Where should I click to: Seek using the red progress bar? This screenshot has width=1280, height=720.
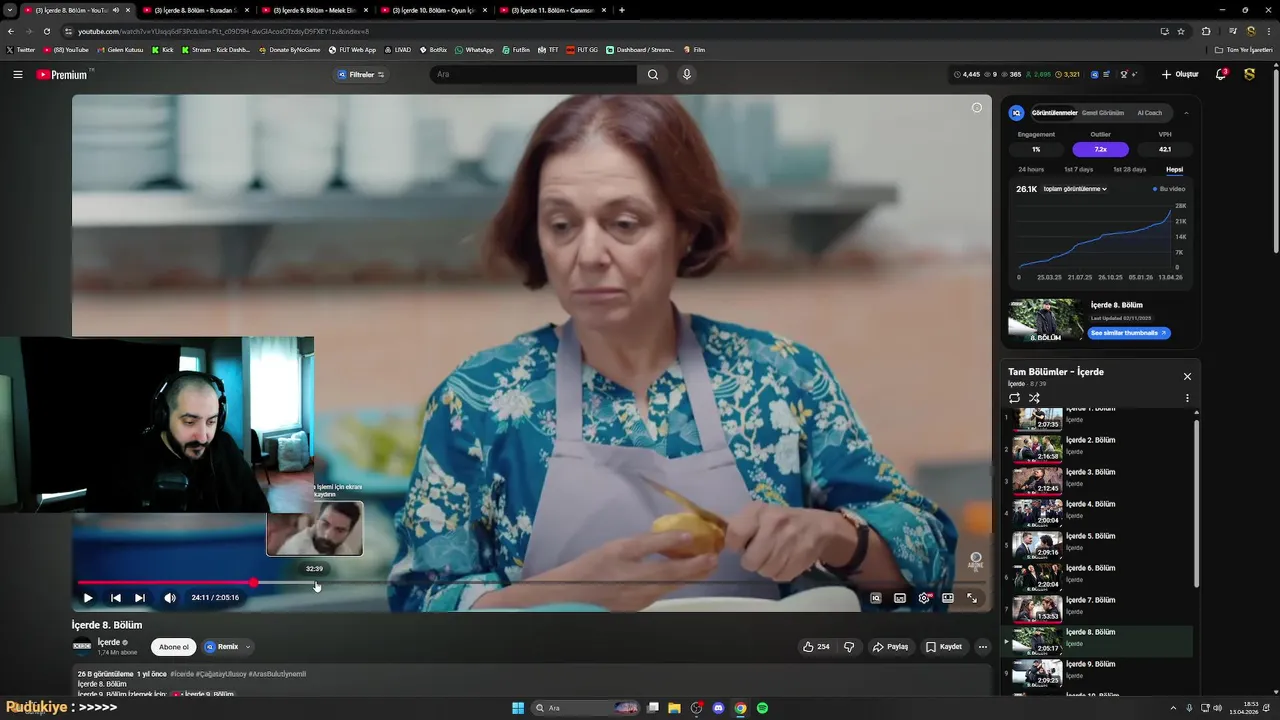(x=166, y=582)
